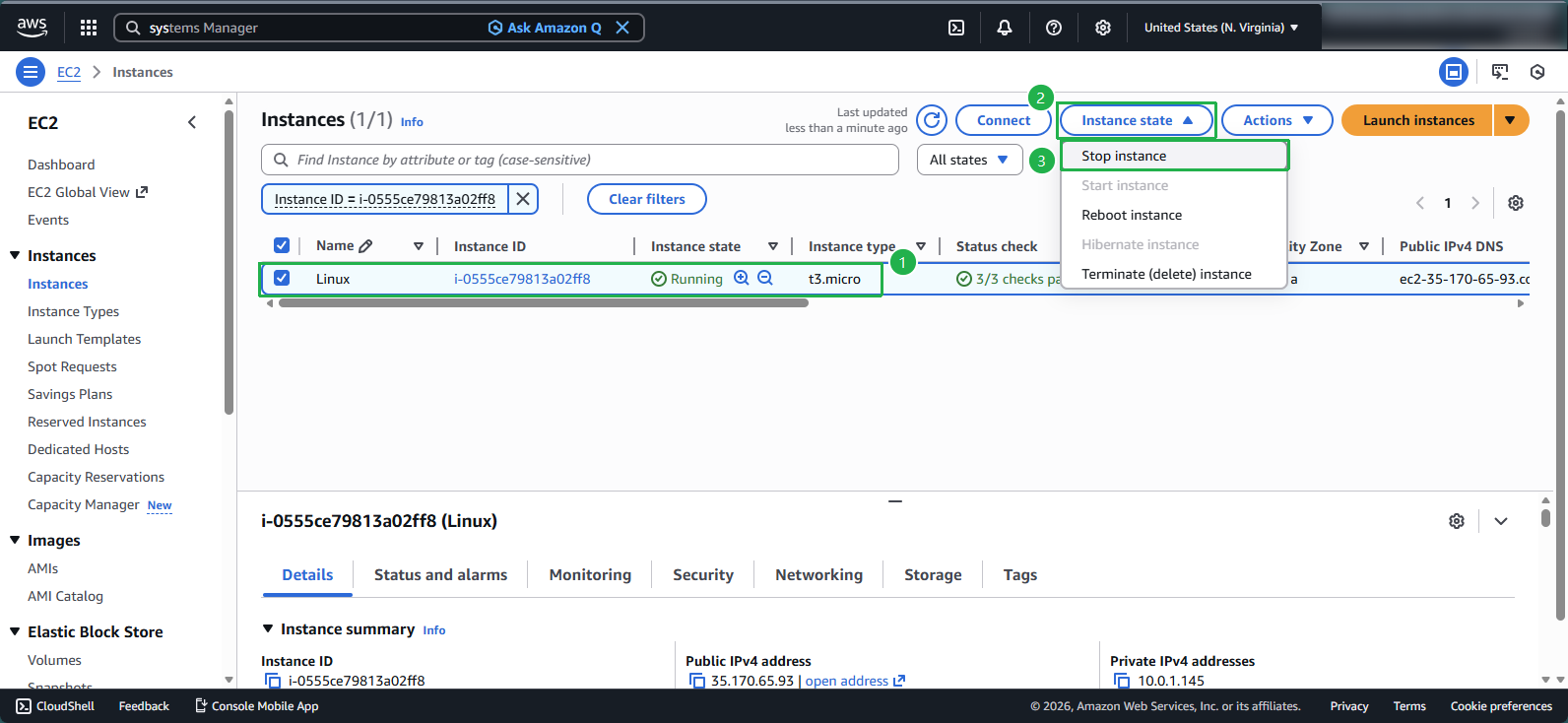Click the Connect button

[1004, 120]
